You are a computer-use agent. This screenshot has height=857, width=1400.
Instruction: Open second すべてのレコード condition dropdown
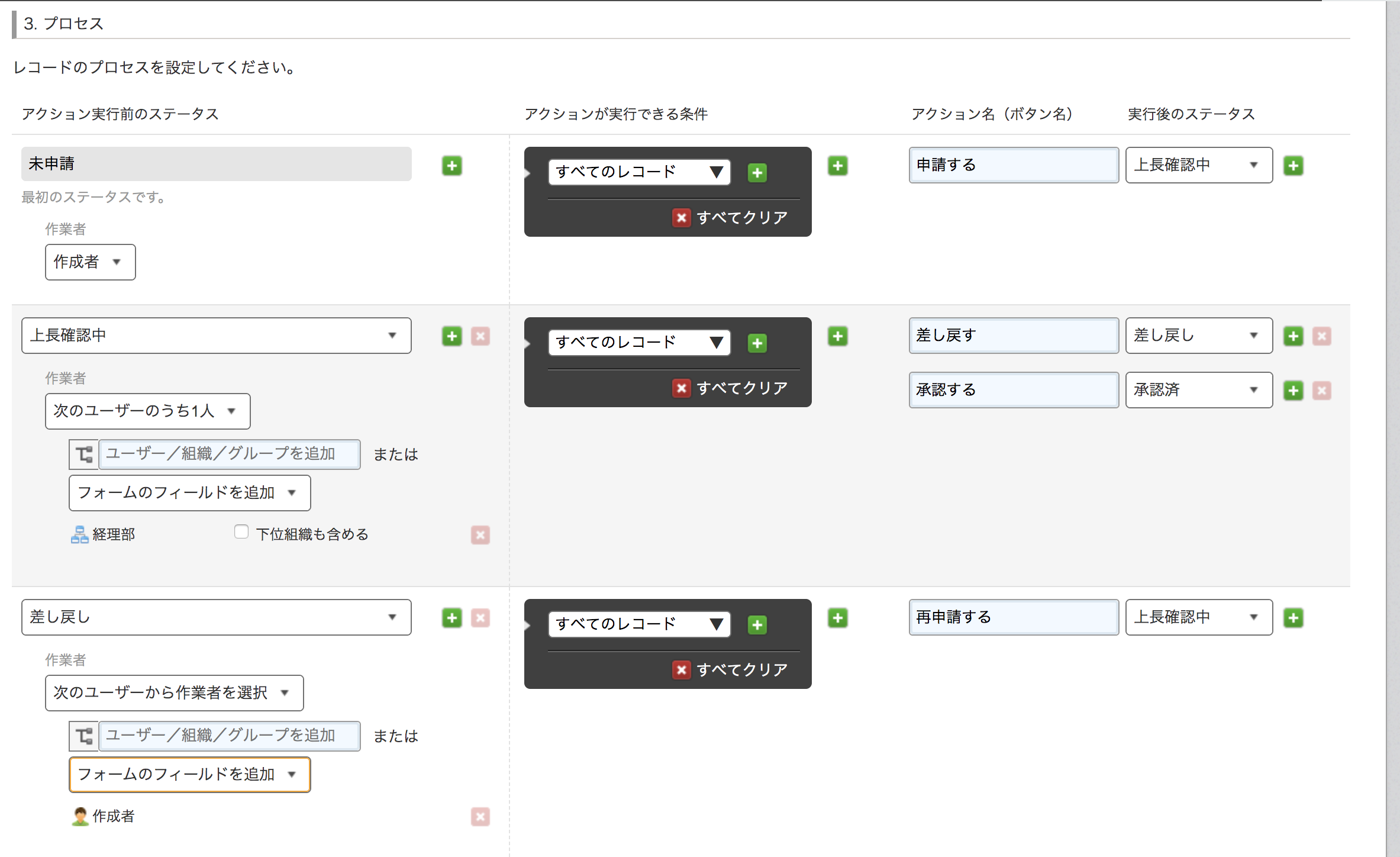point(640,343)
